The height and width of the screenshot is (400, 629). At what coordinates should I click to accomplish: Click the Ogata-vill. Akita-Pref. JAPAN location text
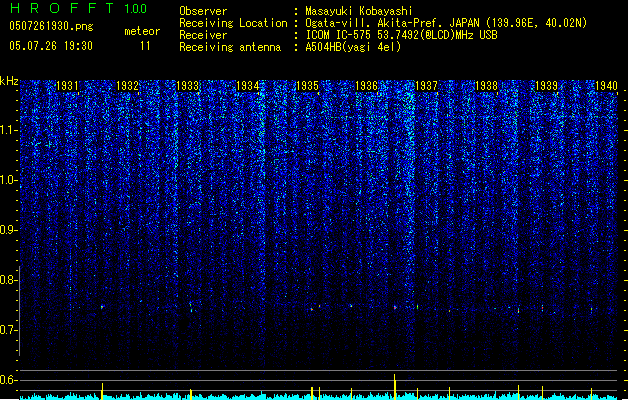click(446, 23)
